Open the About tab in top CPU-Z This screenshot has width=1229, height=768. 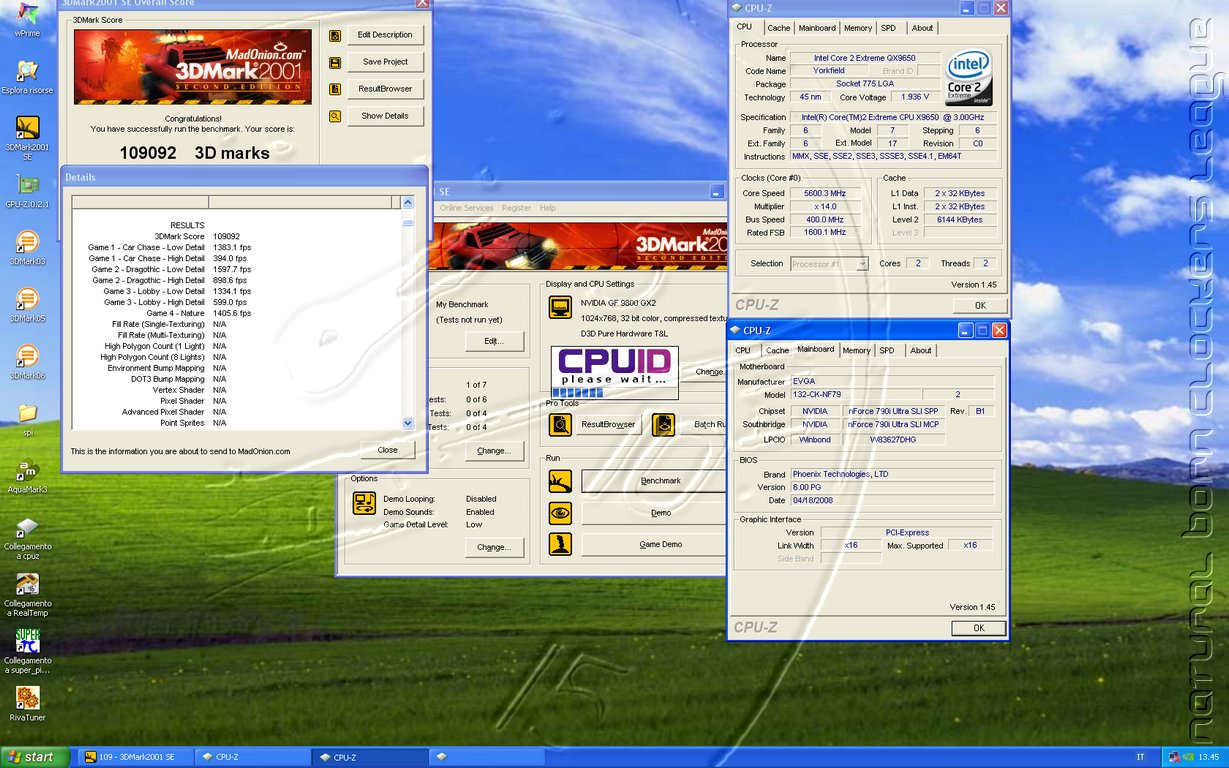point(922,28)
